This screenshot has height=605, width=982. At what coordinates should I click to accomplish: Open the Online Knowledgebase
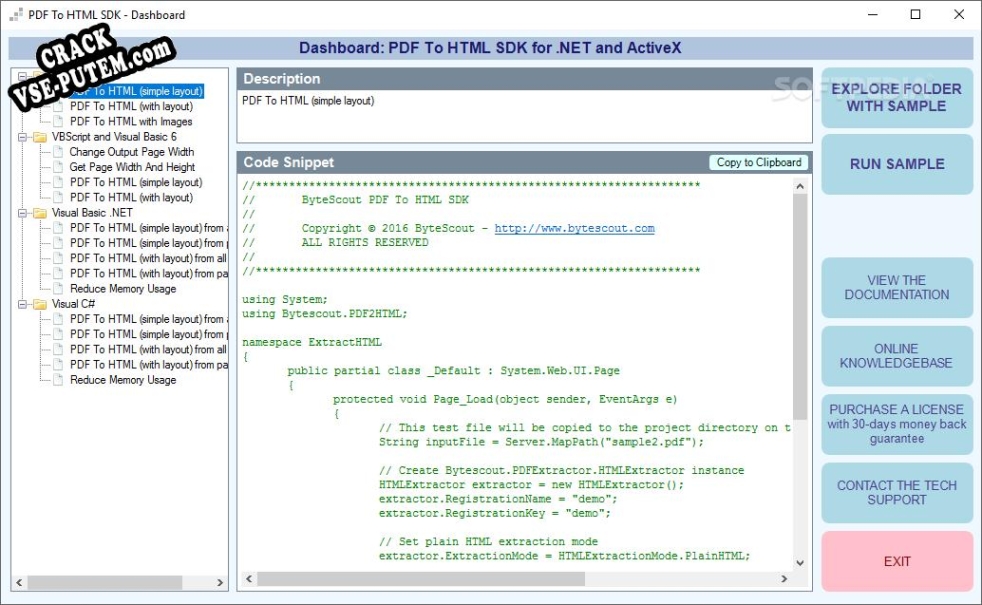(x=897, y=356)
